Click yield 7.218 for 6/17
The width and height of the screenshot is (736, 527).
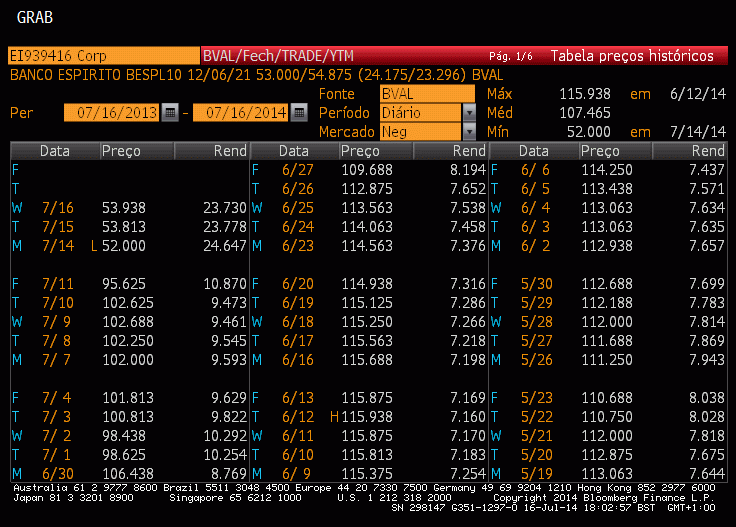(468, 341)
